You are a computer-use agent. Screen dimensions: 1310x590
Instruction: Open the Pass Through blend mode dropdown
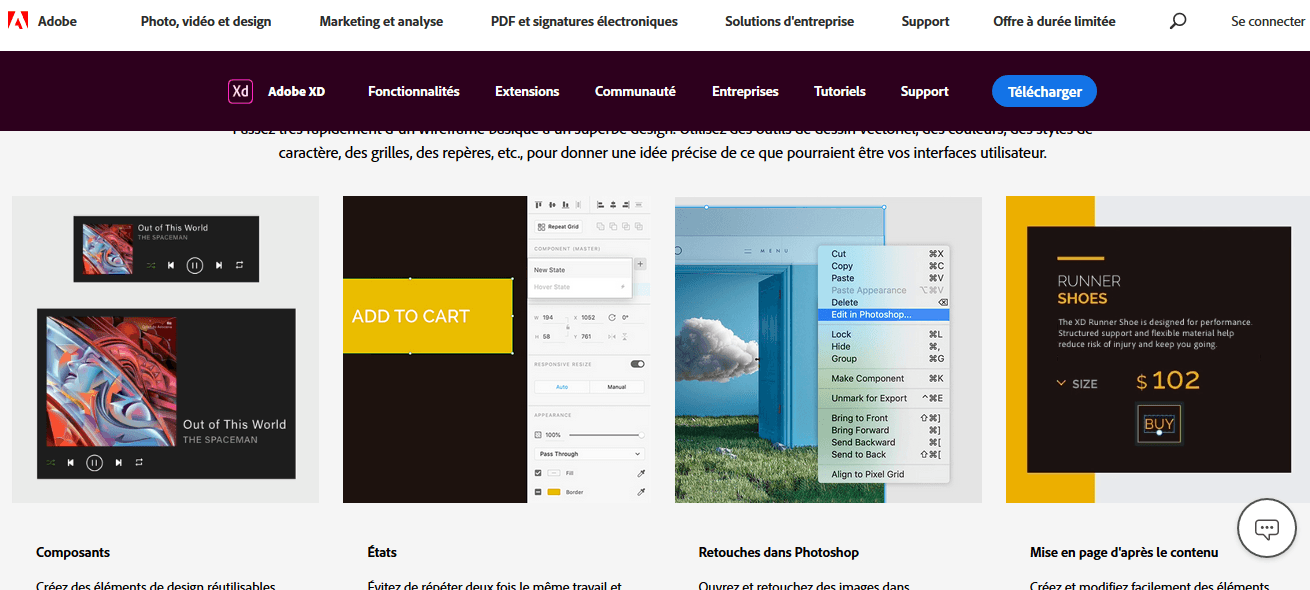(589, 454)
